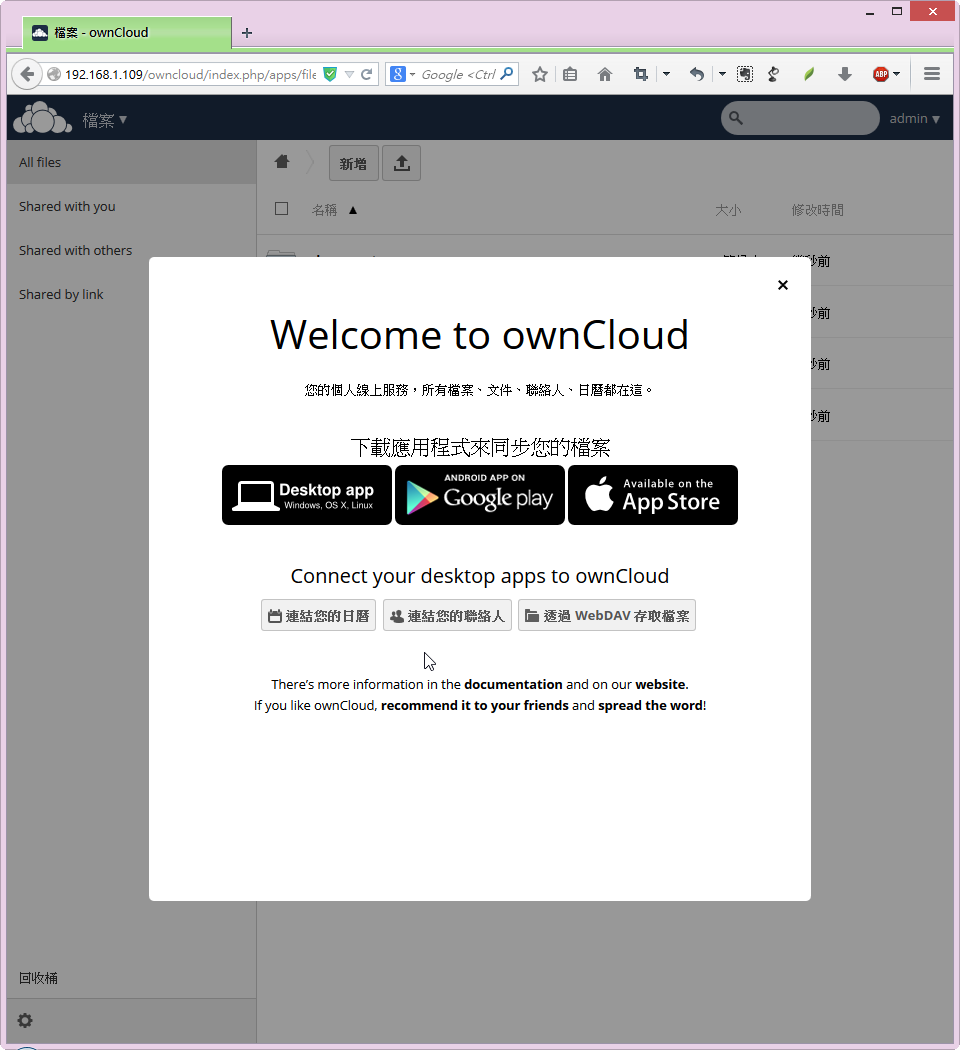Open the browser downloads arrow
960x1050 pixels.
coord(845,74)
